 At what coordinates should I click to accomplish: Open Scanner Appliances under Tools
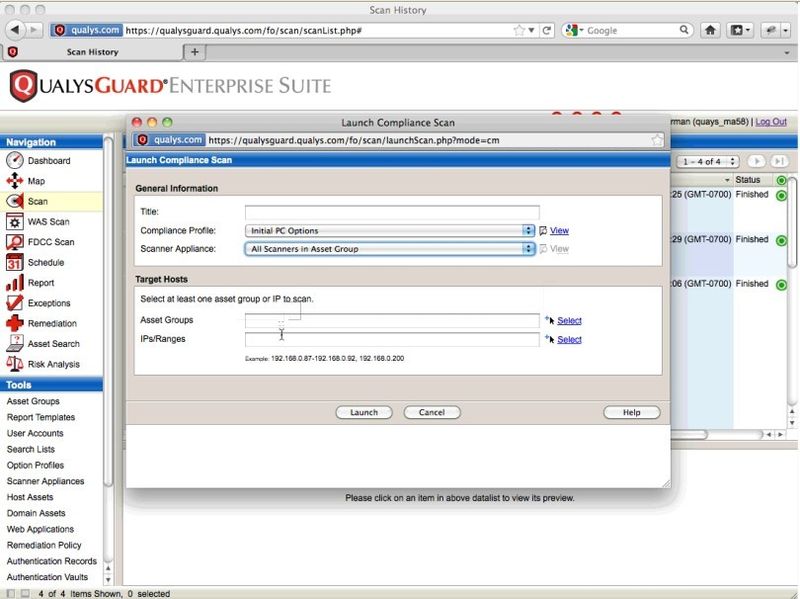tap(45, 481)
